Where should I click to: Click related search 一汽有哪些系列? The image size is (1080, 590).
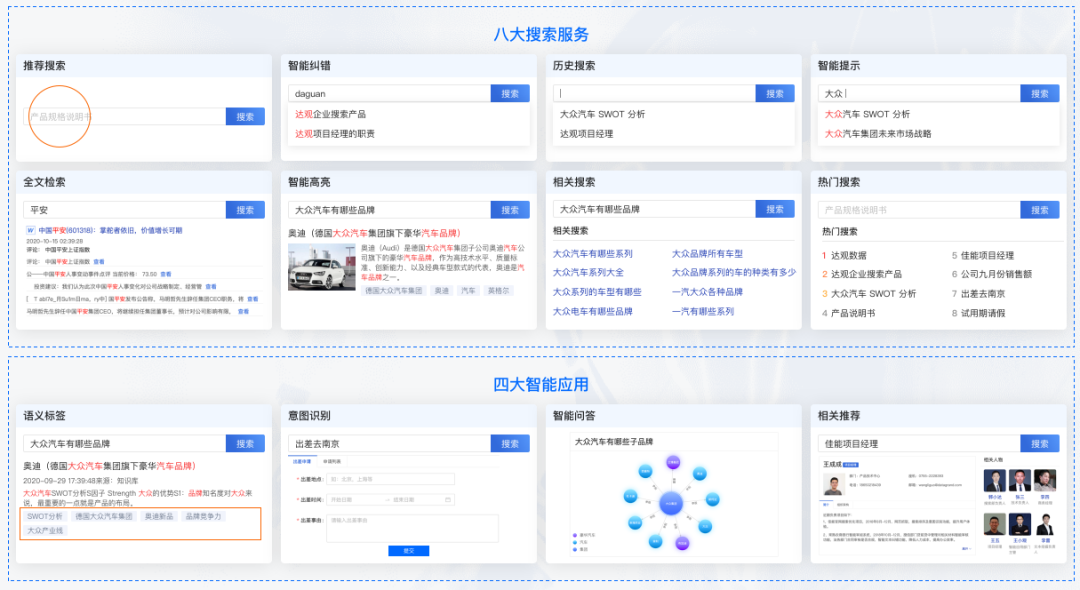click(703, 311)
